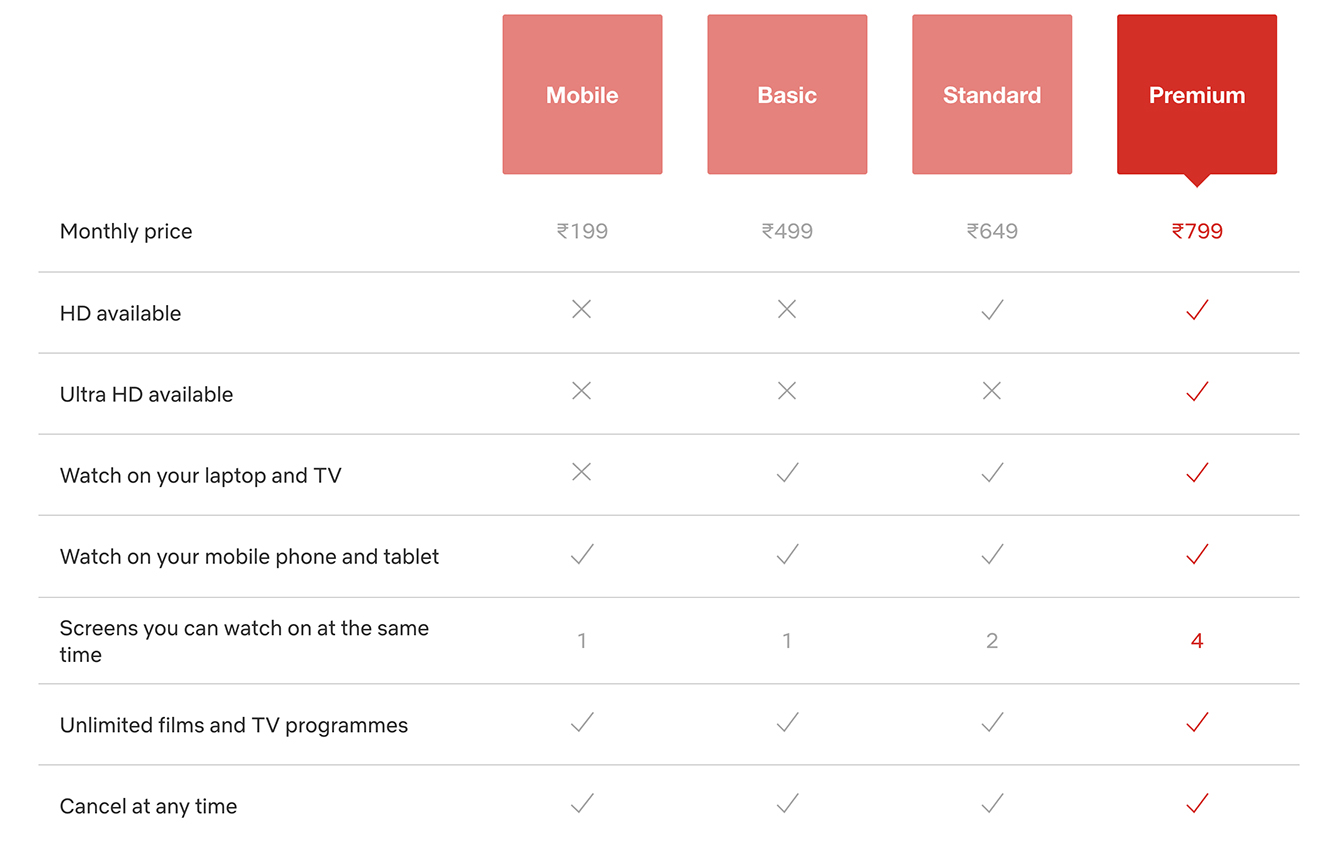Viewport: 1330px width, 855px height.
Task: Click the Basic plan Ultra HD cross icon
Action: tap(787, 391)
